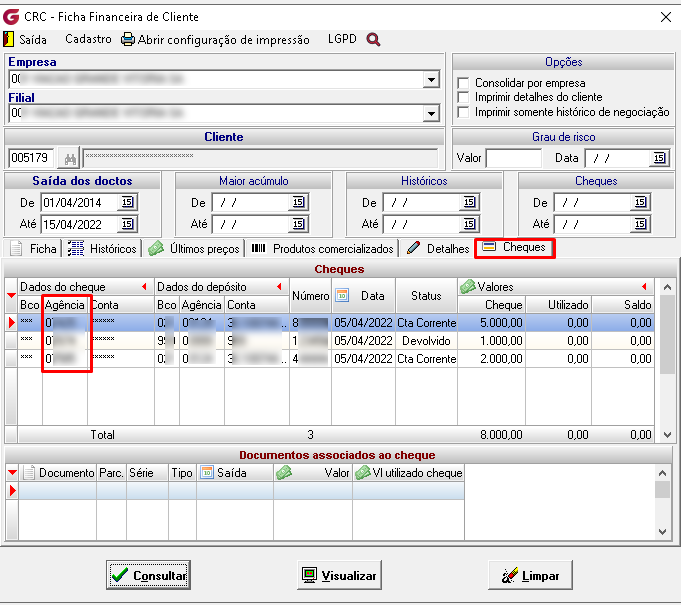681x605 pixels.
Task: Switch to the Detalhes tab
Action: [x=438, y=249]
